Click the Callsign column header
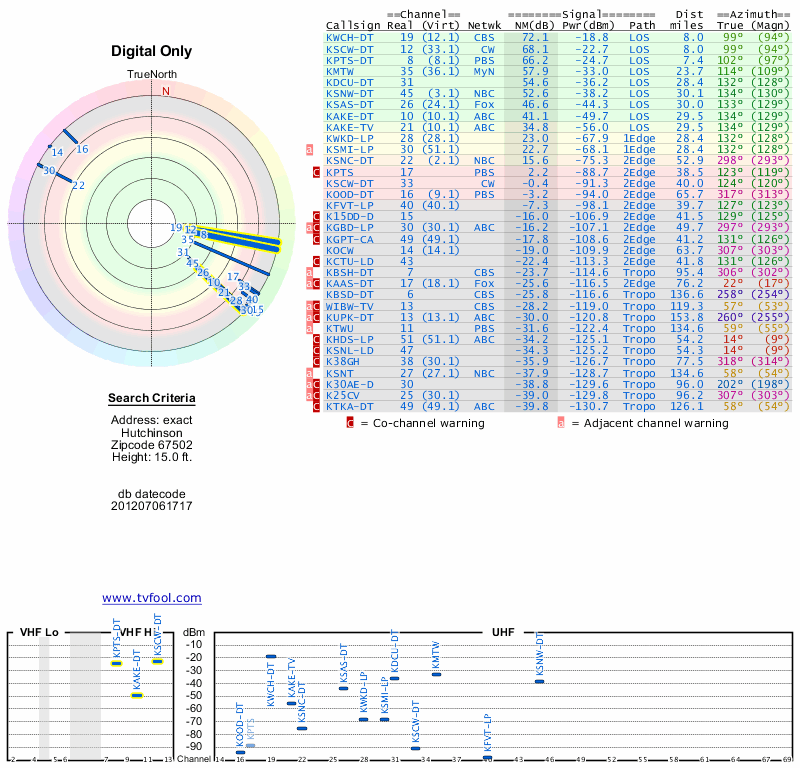The width and height of the screenshot is (800, 768). point(354,25)
